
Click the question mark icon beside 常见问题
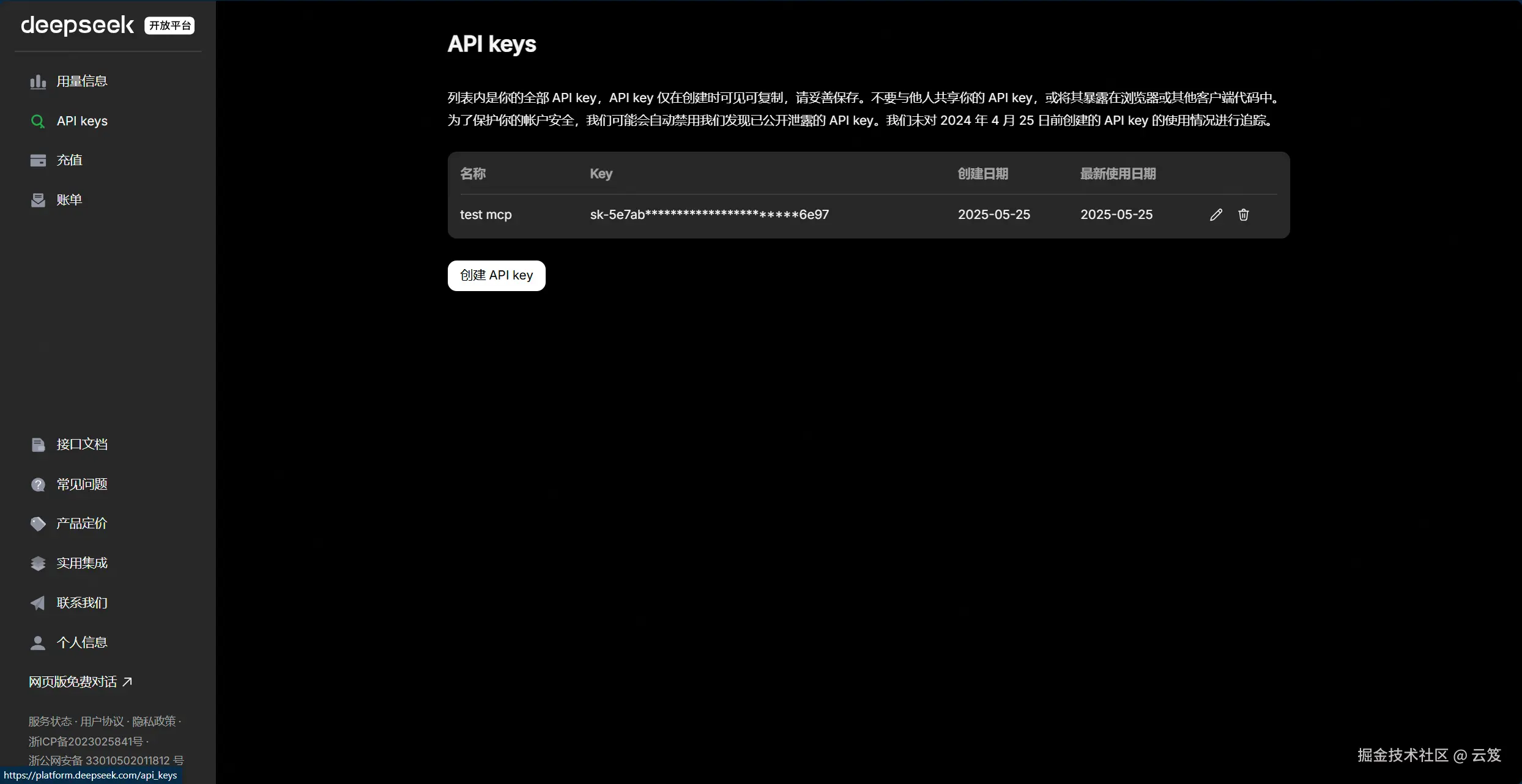[x=38, y=484]
